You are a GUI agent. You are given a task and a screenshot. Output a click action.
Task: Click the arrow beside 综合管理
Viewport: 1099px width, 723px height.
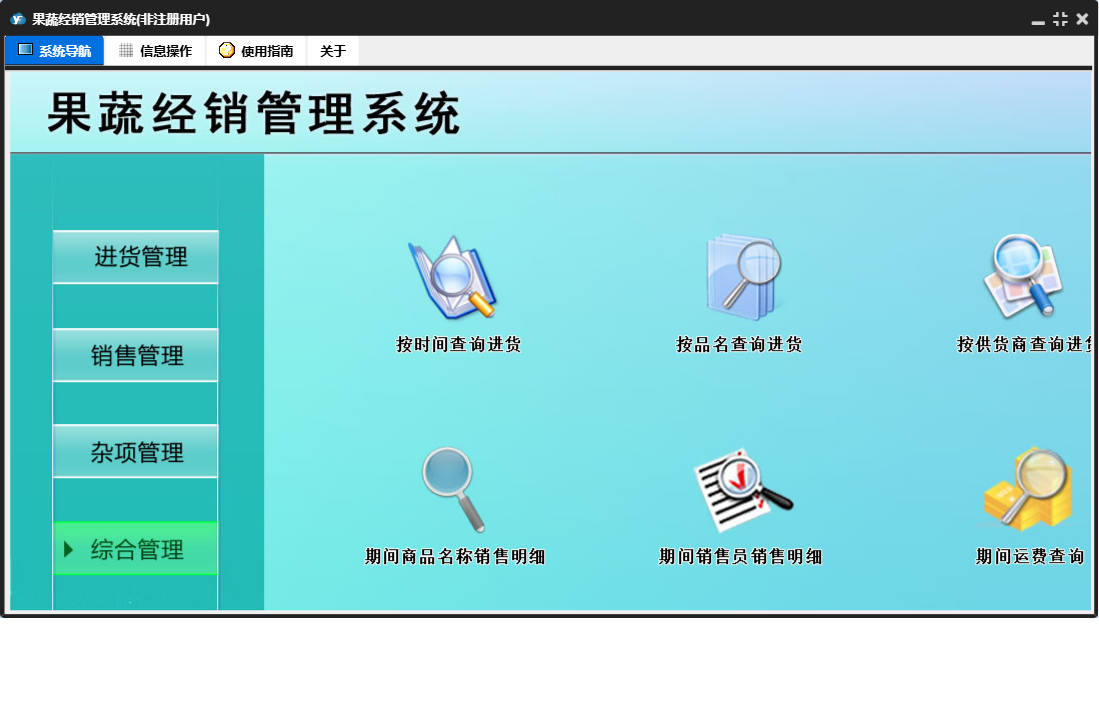(x=68, y=549)
